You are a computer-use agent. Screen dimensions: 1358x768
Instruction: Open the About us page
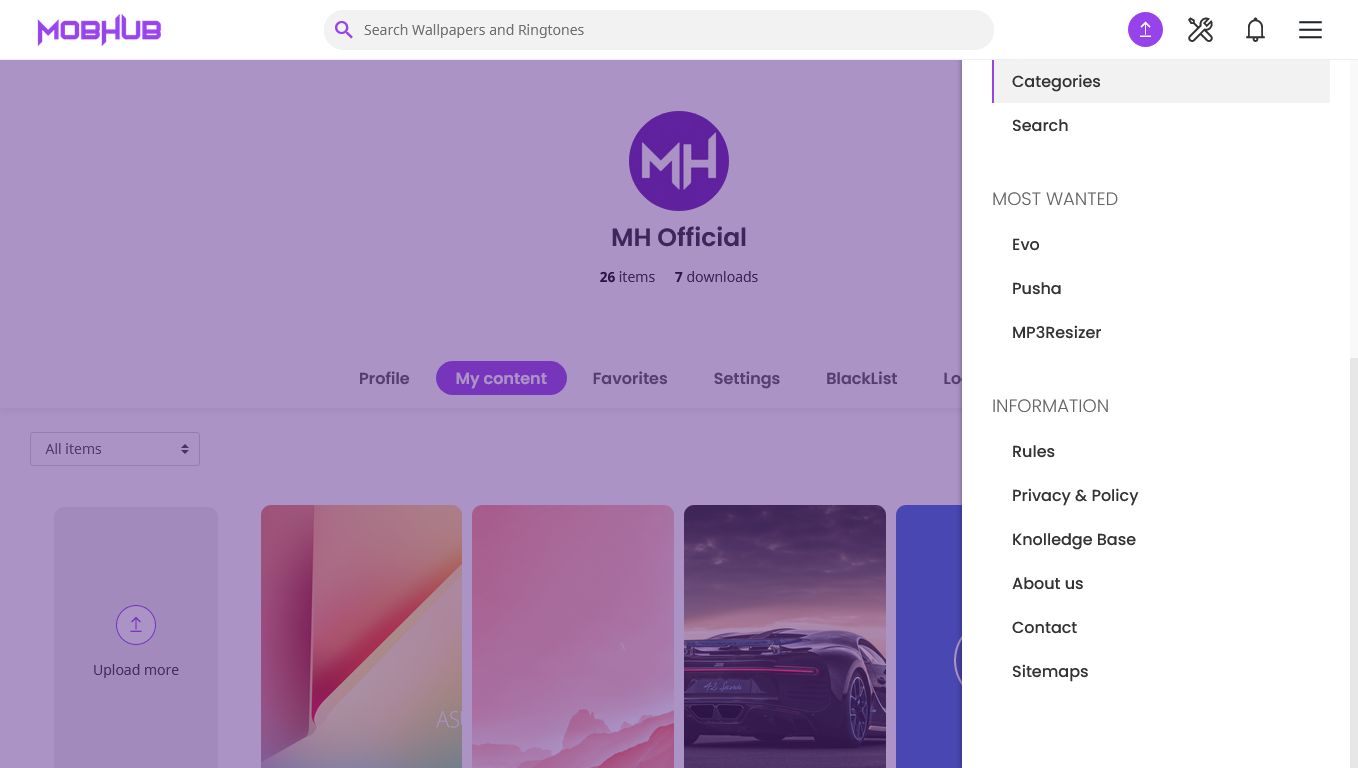1047,583
